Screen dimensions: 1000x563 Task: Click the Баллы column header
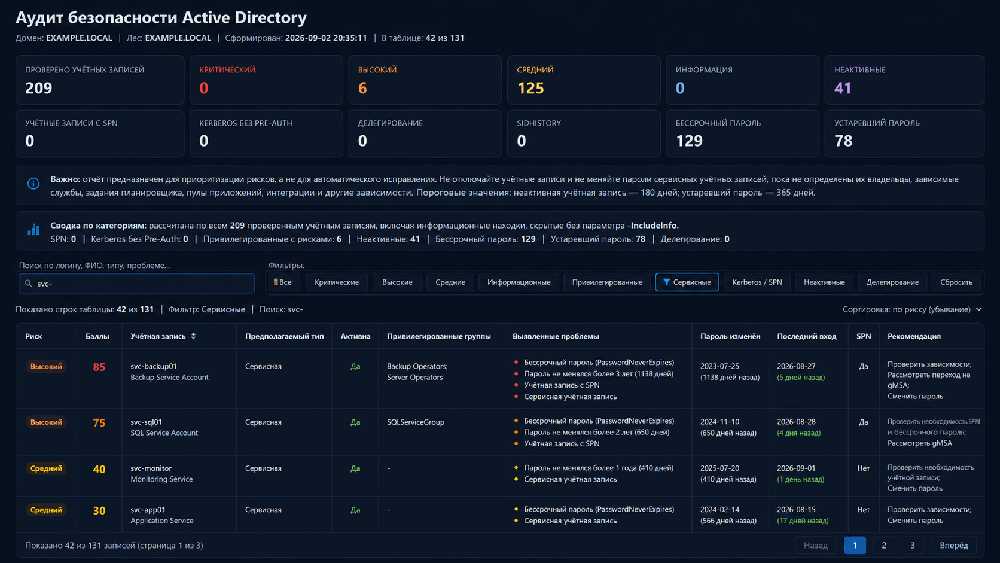click(97, 336)
